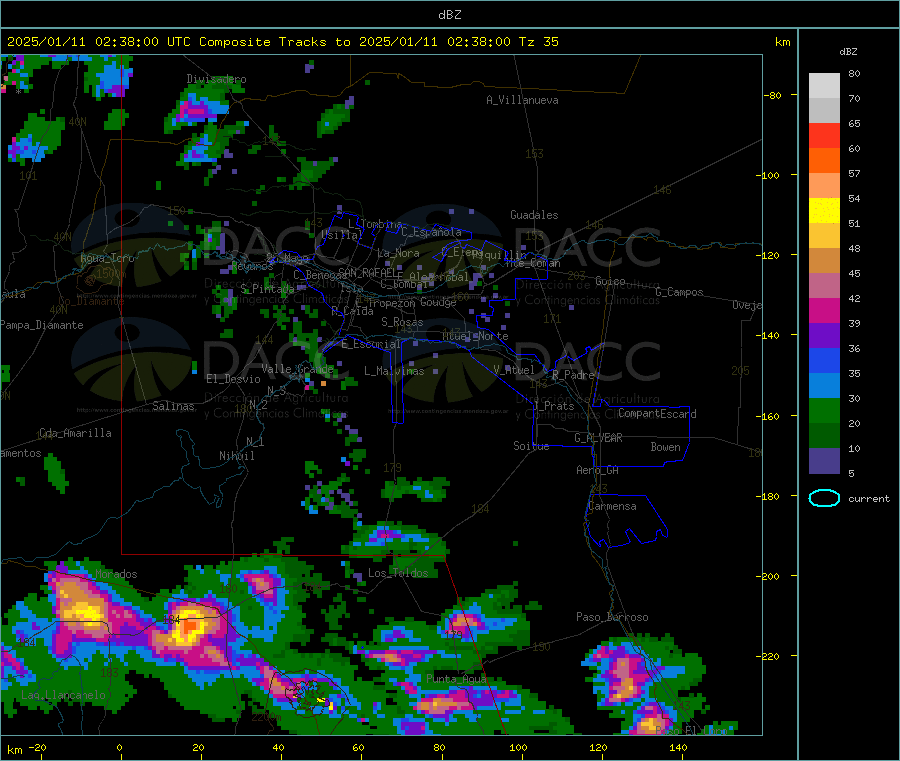Select the 'El_Desvio' map label

[x=233, y=379]
